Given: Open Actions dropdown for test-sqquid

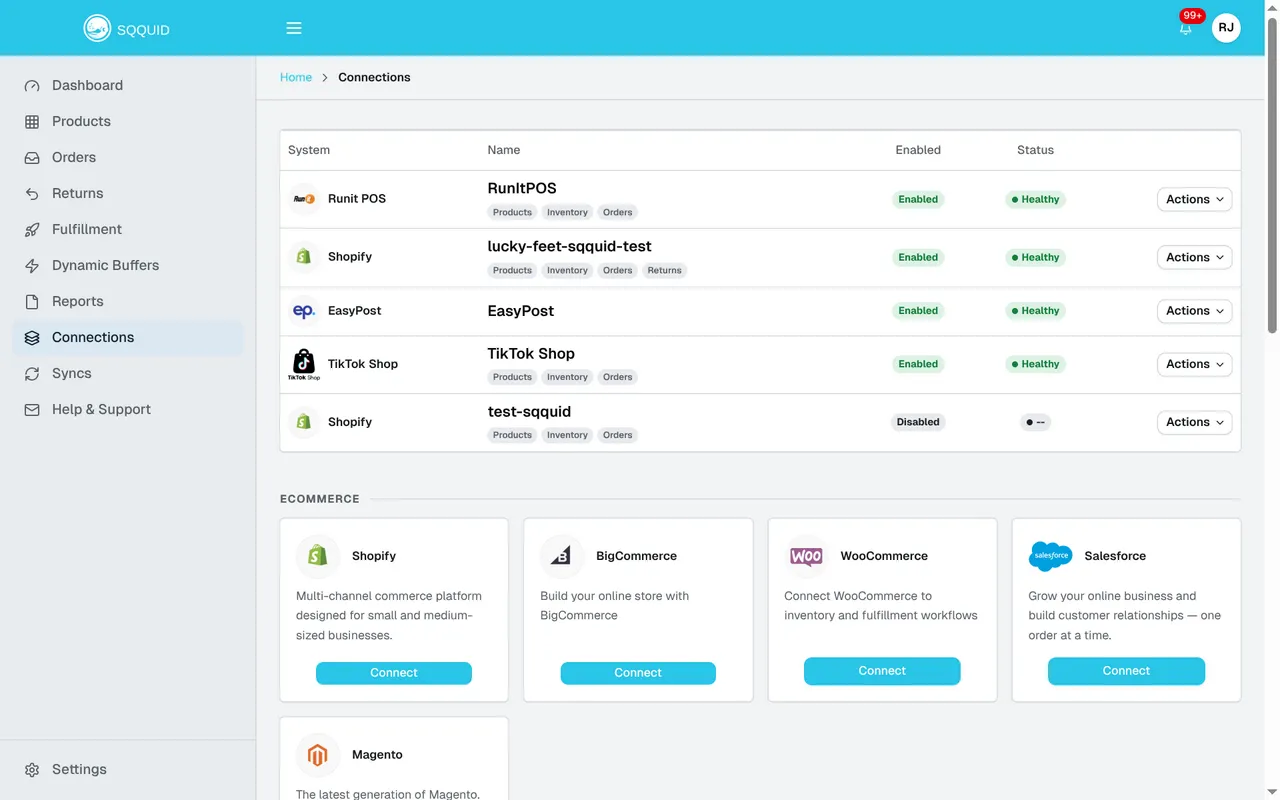Looking at the screenshot, I should point(1195,422).
